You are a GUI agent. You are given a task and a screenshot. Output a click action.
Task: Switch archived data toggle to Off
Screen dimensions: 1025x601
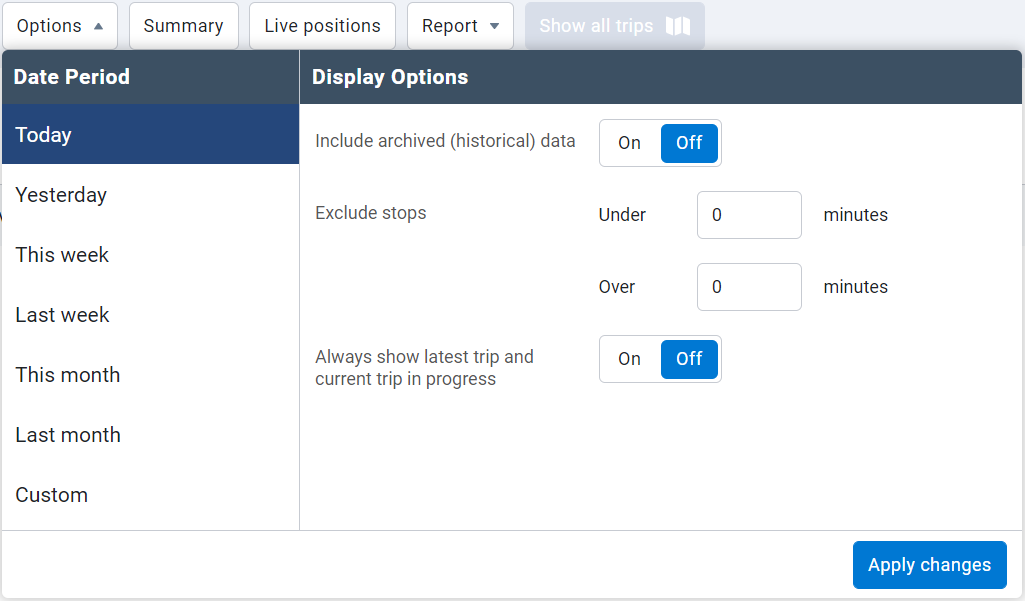coord(689,143)
